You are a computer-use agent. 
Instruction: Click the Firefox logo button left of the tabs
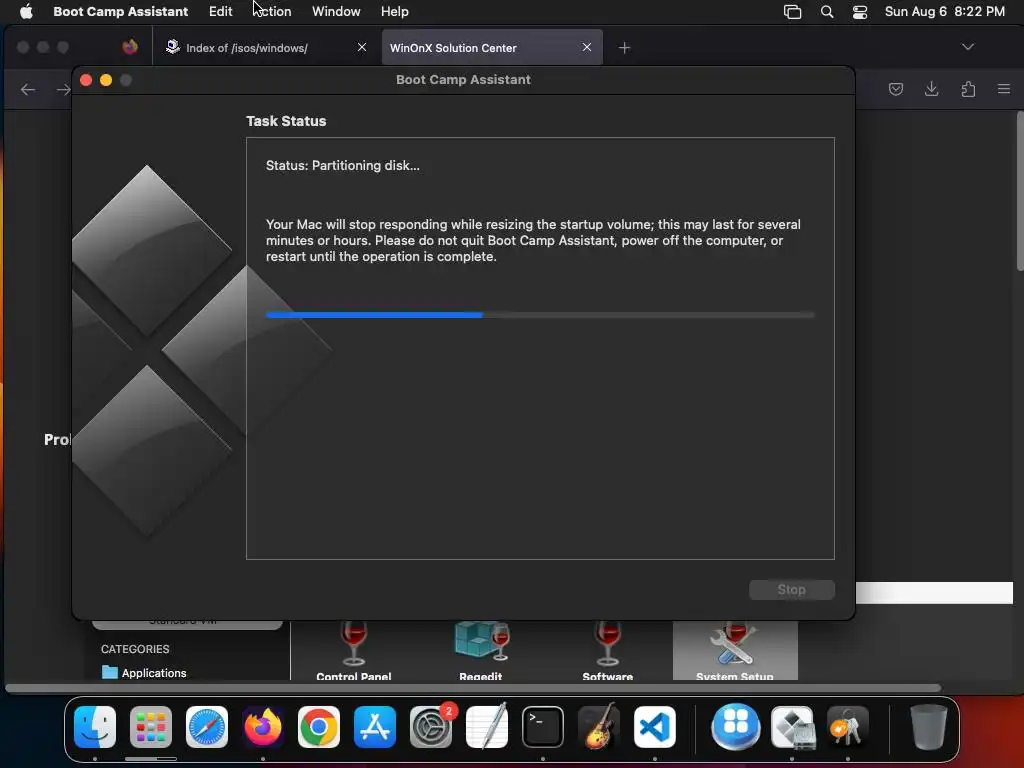click(130, 47)
